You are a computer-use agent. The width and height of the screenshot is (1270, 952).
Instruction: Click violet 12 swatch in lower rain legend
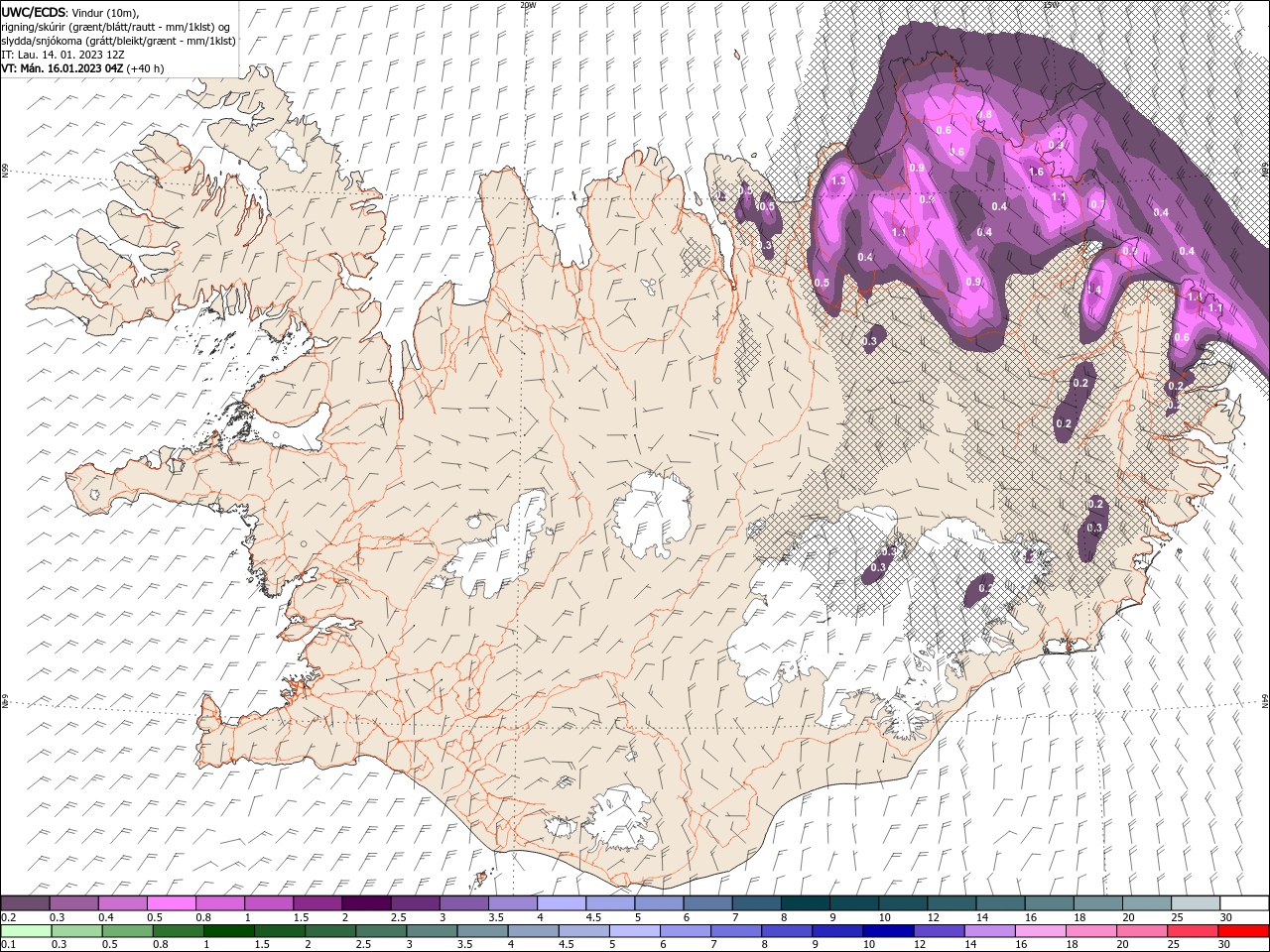click(x=940, y=930)
